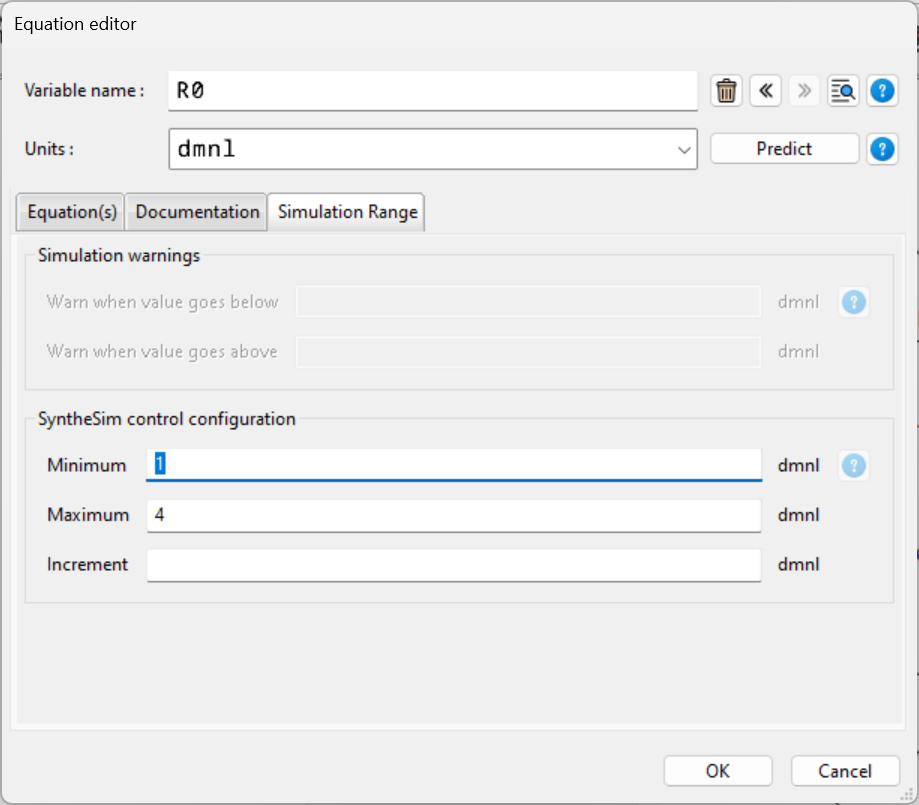Open help for Simulation warnings section
The image size is (919, 805).
(853, 302)
